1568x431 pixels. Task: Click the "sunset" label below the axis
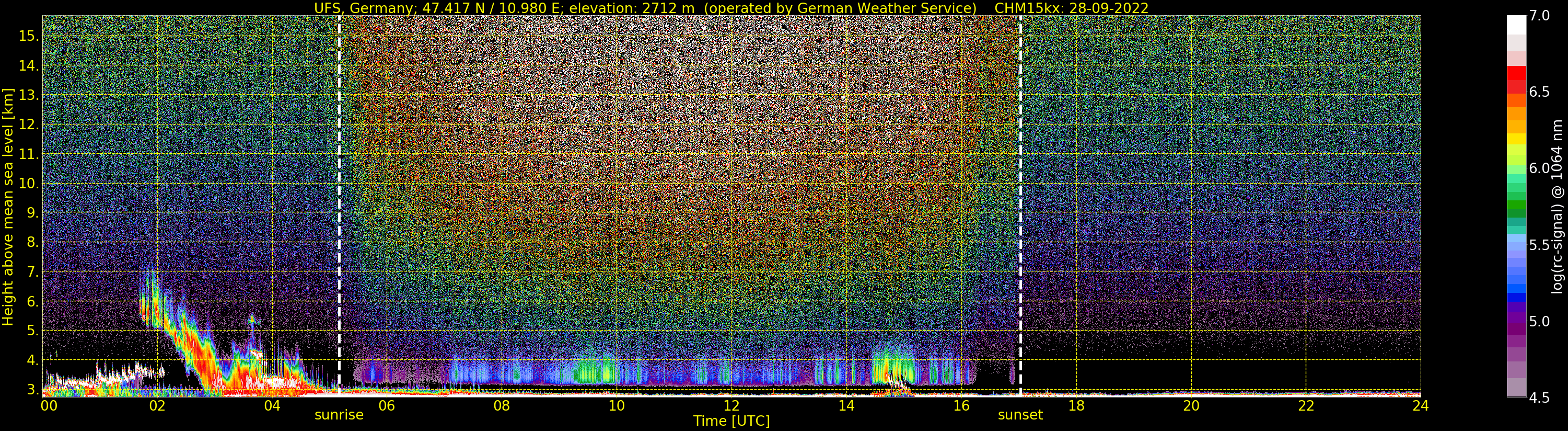pos(1020,415)
